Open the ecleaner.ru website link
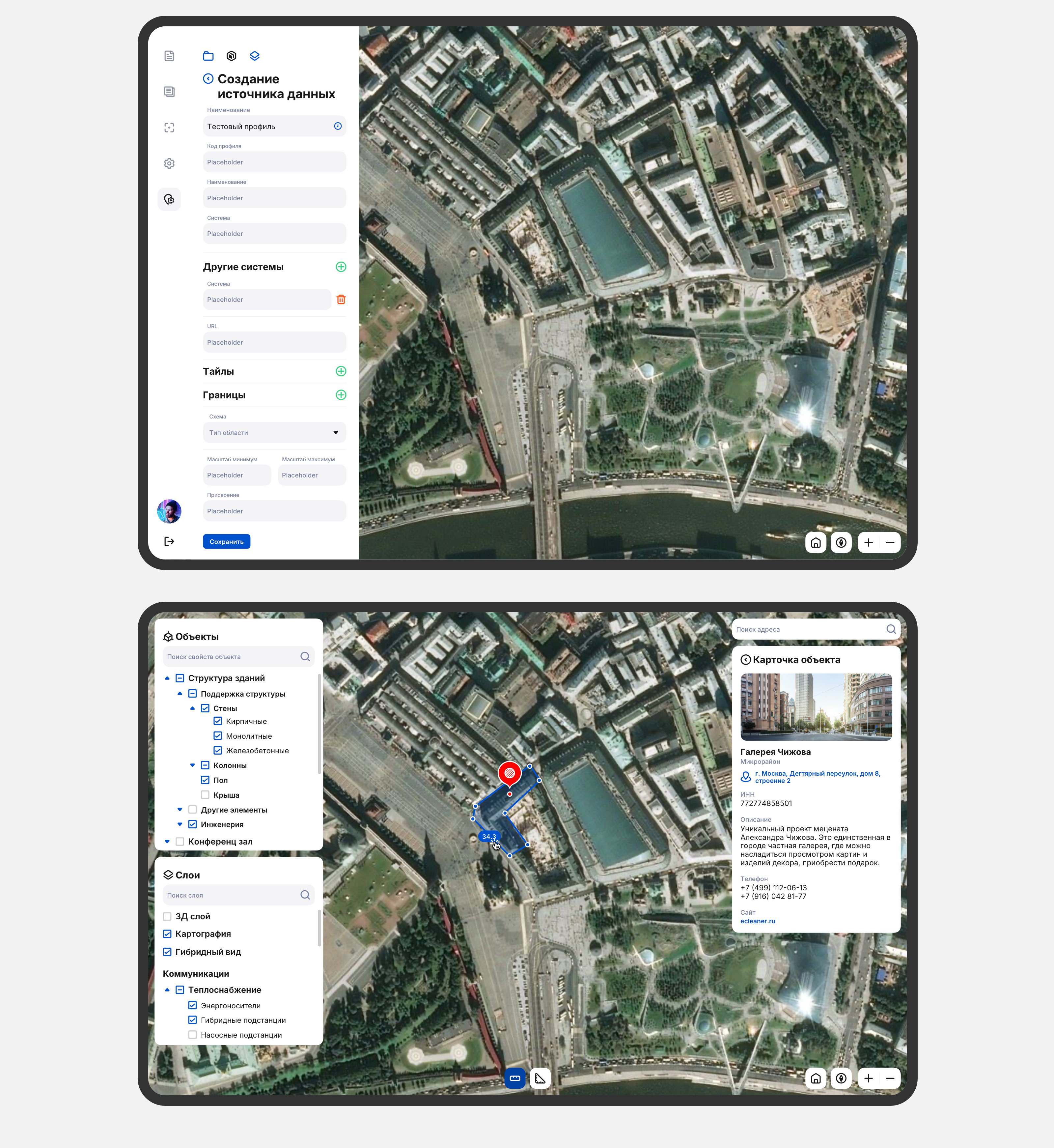The height and width of the screenshot is (1148, 1054). pyautogui.click(x=758, y=921)
